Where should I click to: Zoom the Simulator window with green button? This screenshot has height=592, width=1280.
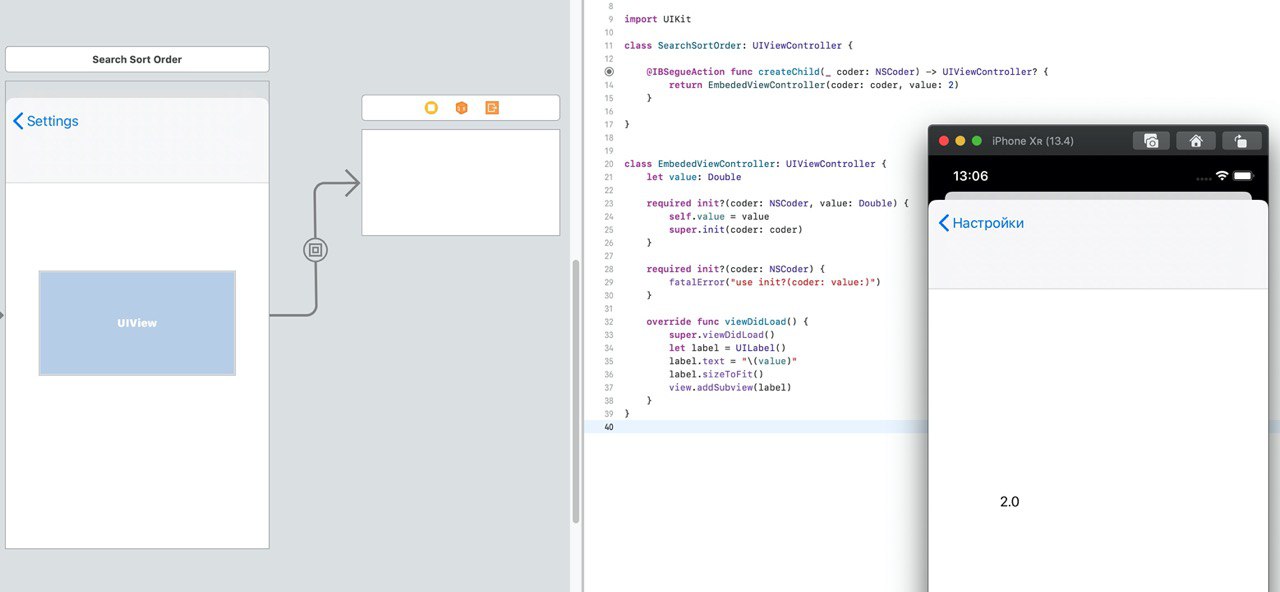coord(977,141)
